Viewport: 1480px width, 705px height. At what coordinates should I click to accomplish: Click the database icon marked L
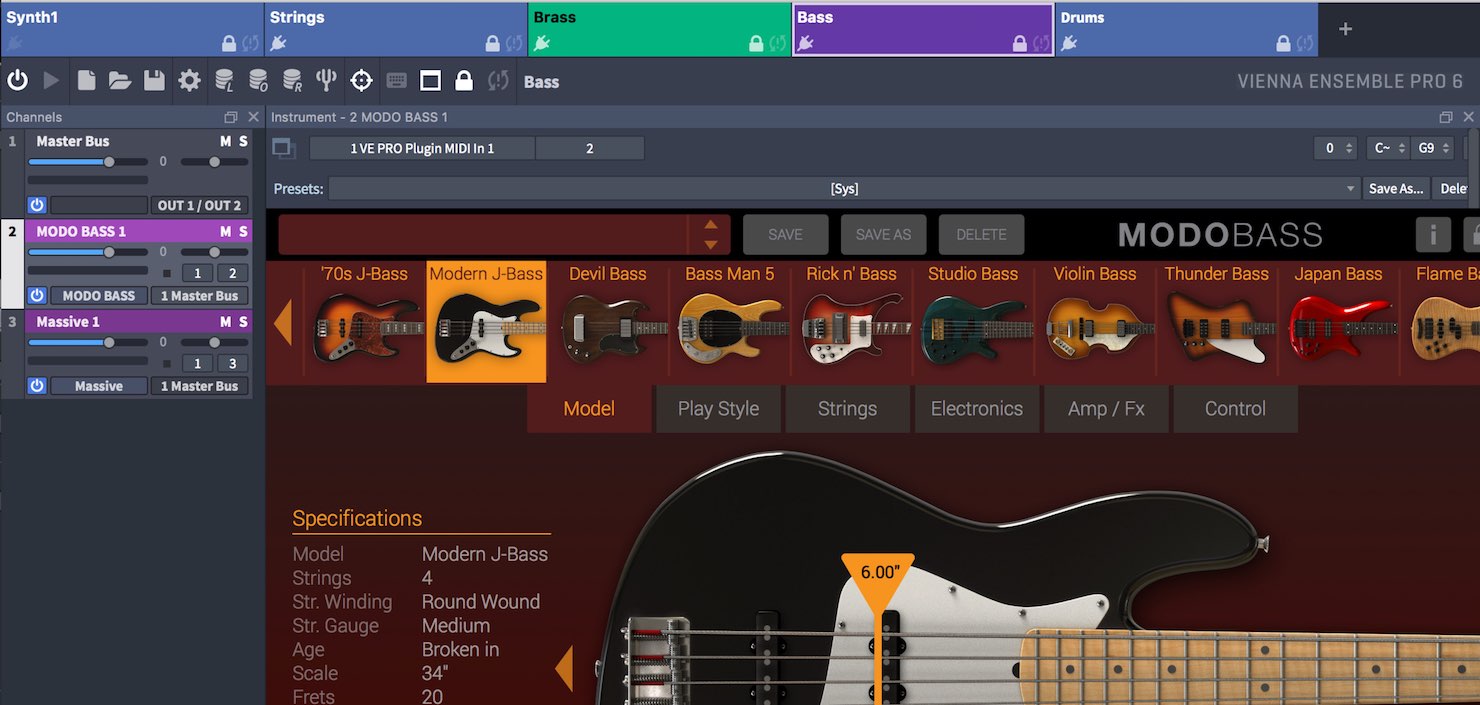[224, 81]
